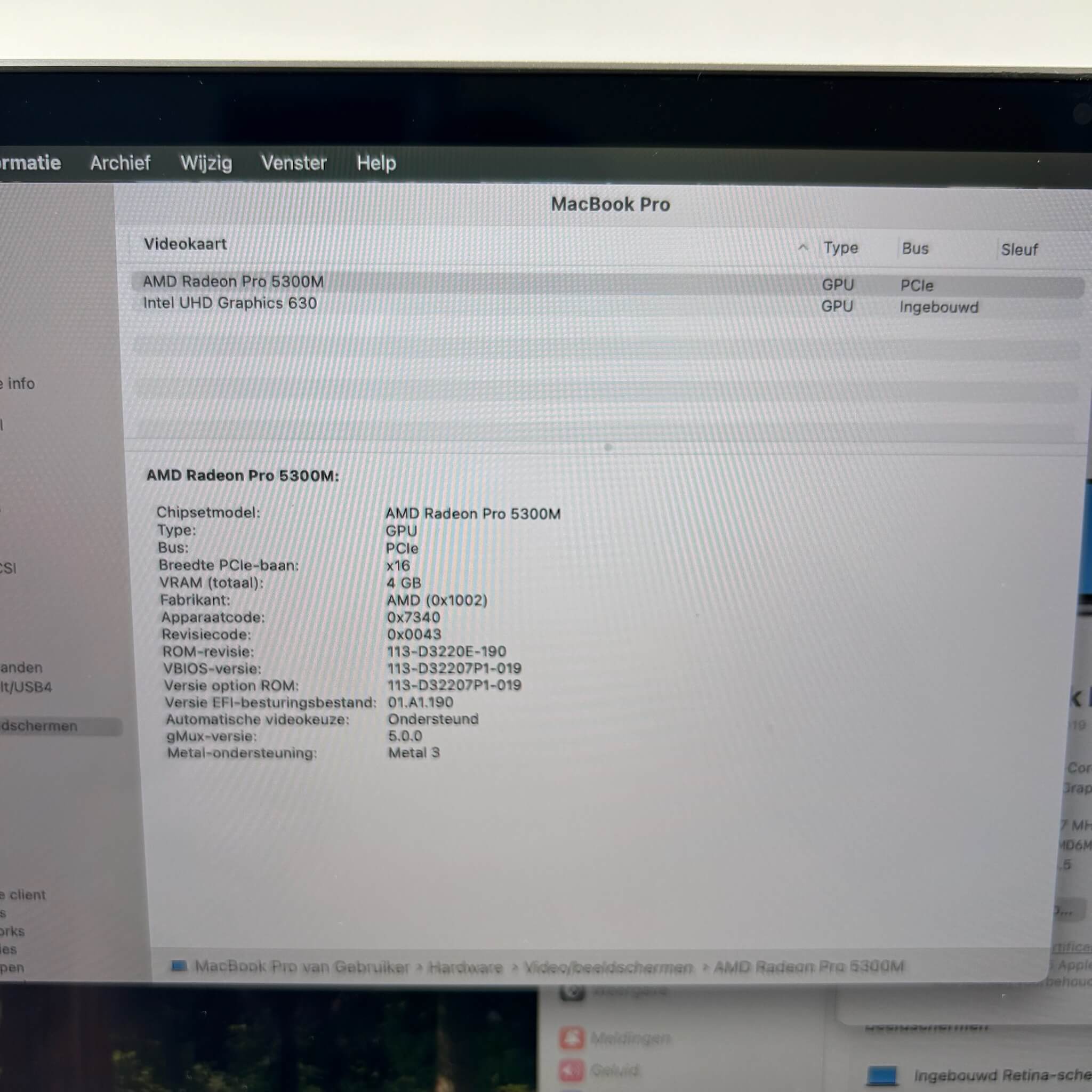Image resolution: width=1092 pixels, height=1092 pixels.
Task: Sort by the Videokaart column header
Action: tap(185, 244)
